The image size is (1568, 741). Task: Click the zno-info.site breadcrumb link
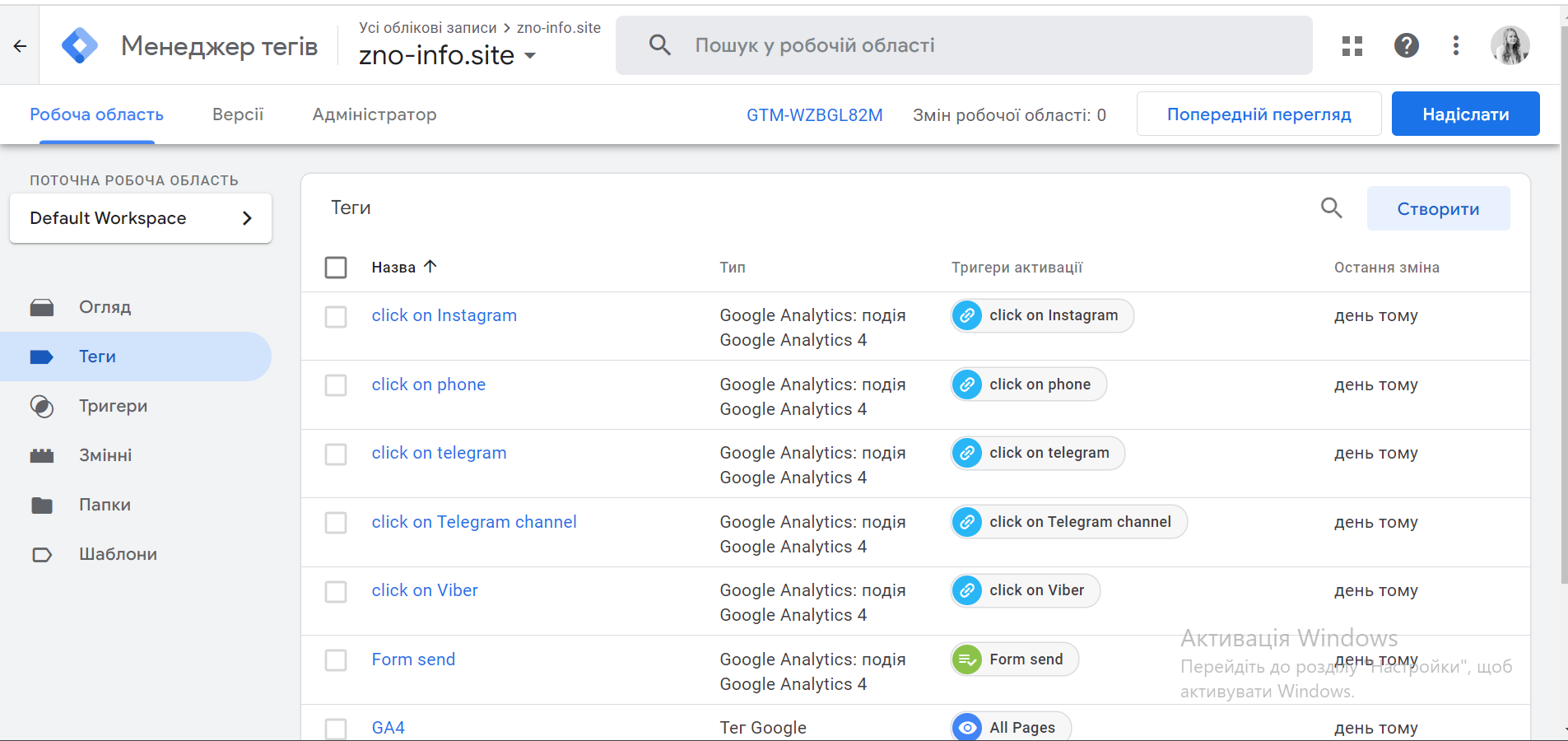pyautogui.click(x=559, y=28)
